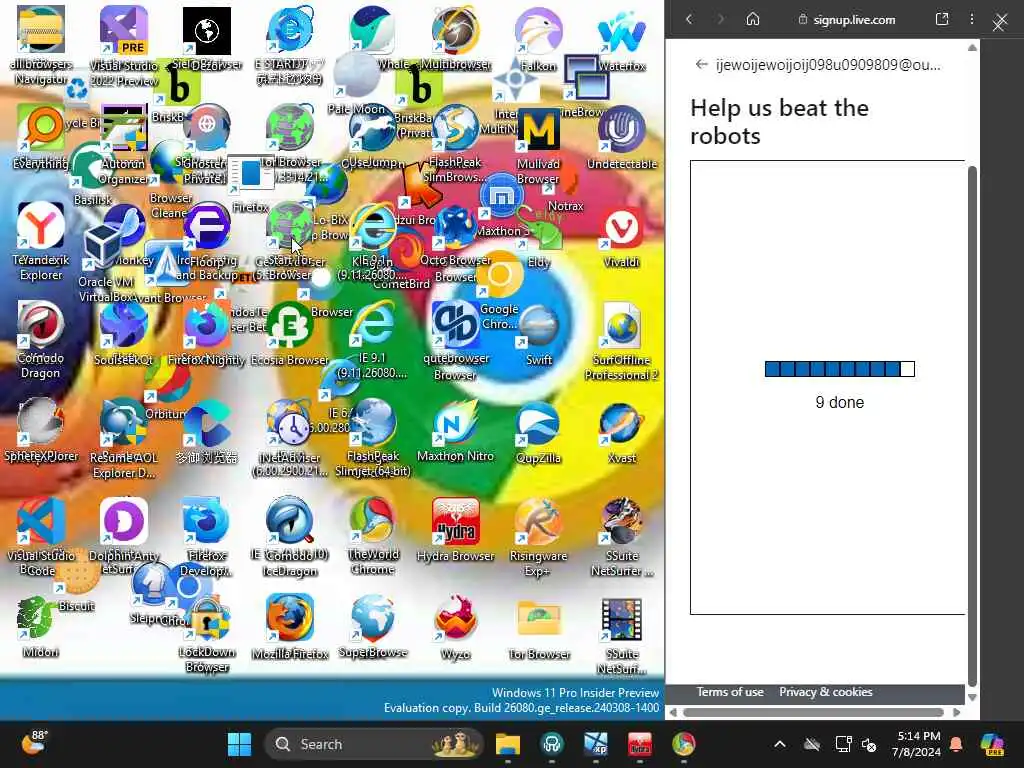Open the QupZilla desktop icon
1024x768 pixels.
click(x=538, y=424)
